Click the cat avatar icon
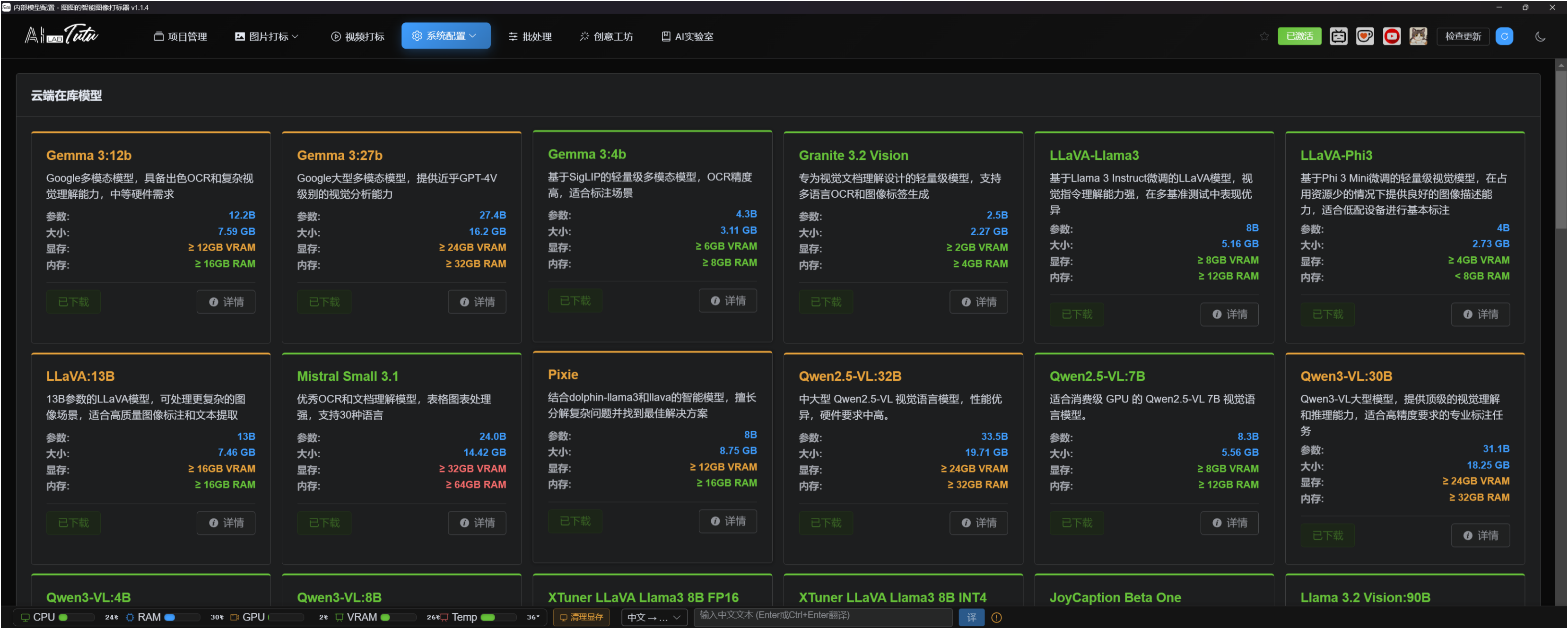The image size is (1568, 629). (1418, 36)
